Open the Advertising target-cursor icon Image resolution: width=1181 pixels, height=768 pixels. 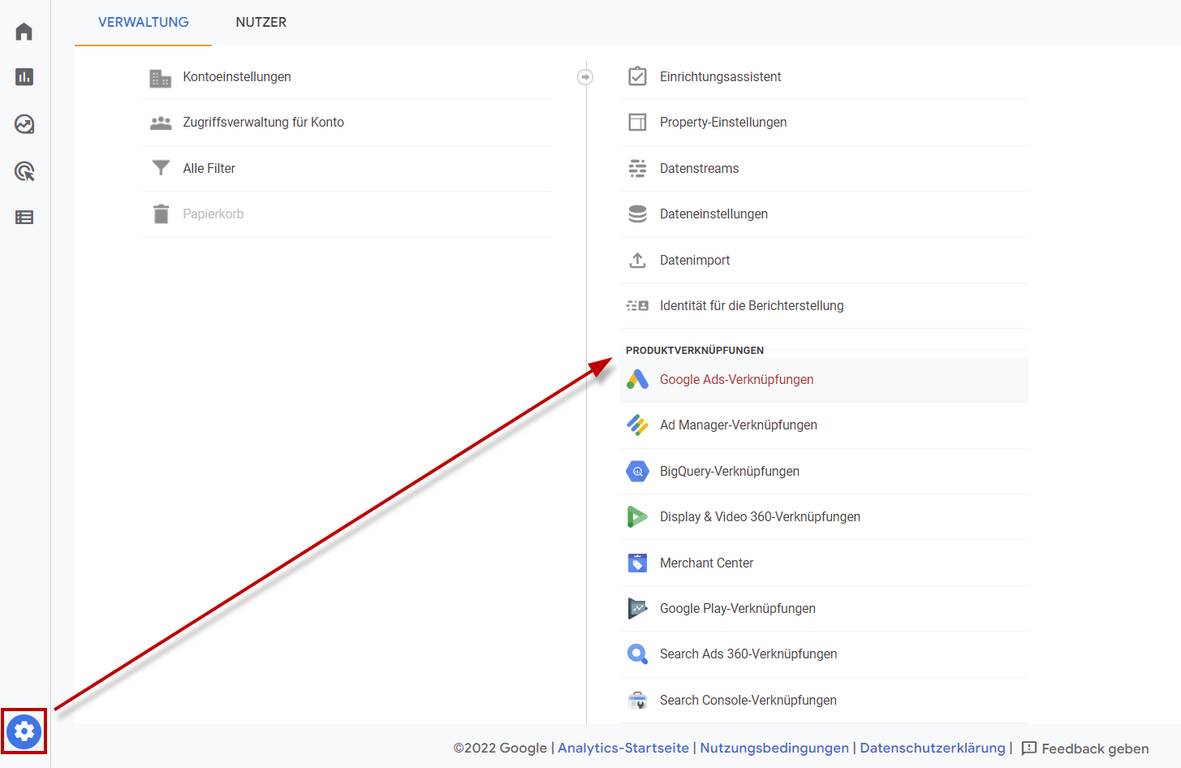click(24, 171)
